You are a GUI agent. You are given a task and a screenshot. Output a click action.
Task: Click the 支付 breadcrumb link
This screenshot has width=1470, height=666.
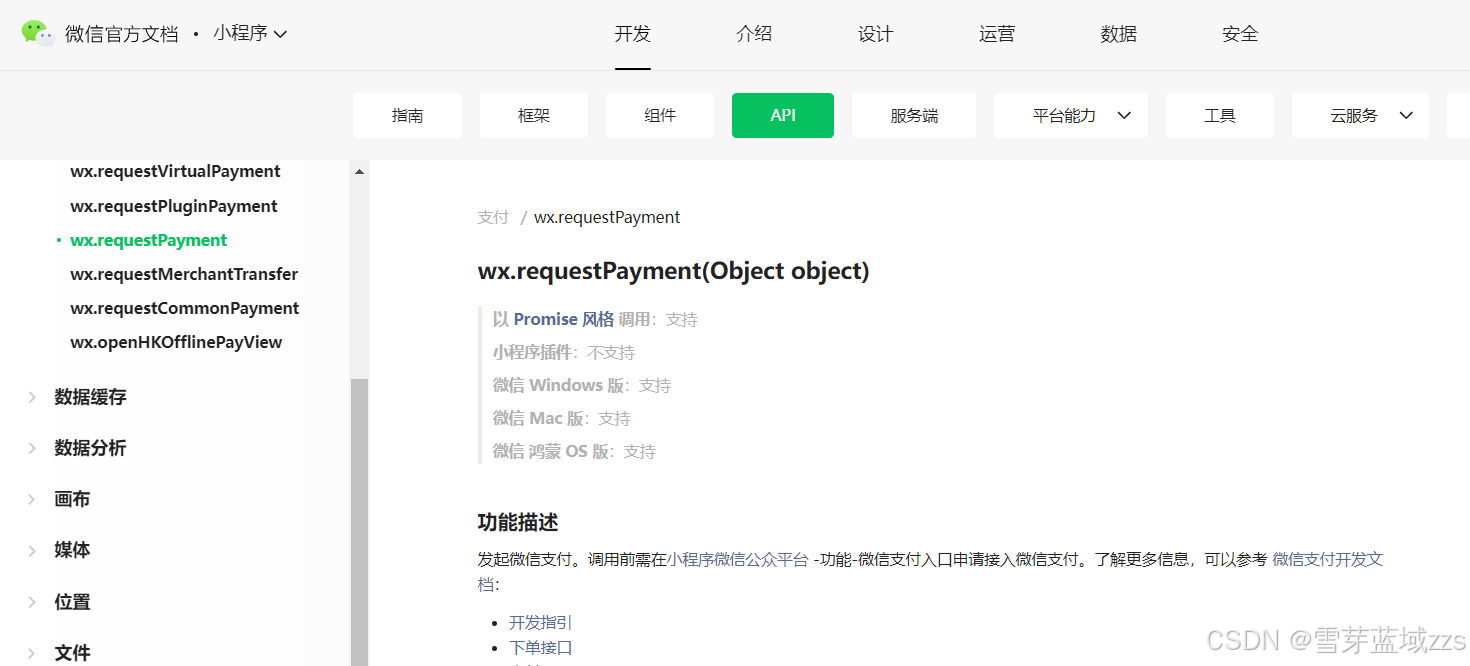[x=493, y=217]
